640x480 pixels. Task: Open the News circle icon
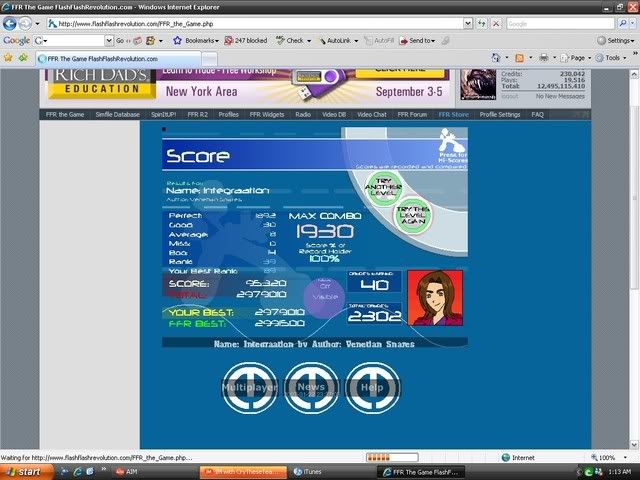[x=310, y=385]
